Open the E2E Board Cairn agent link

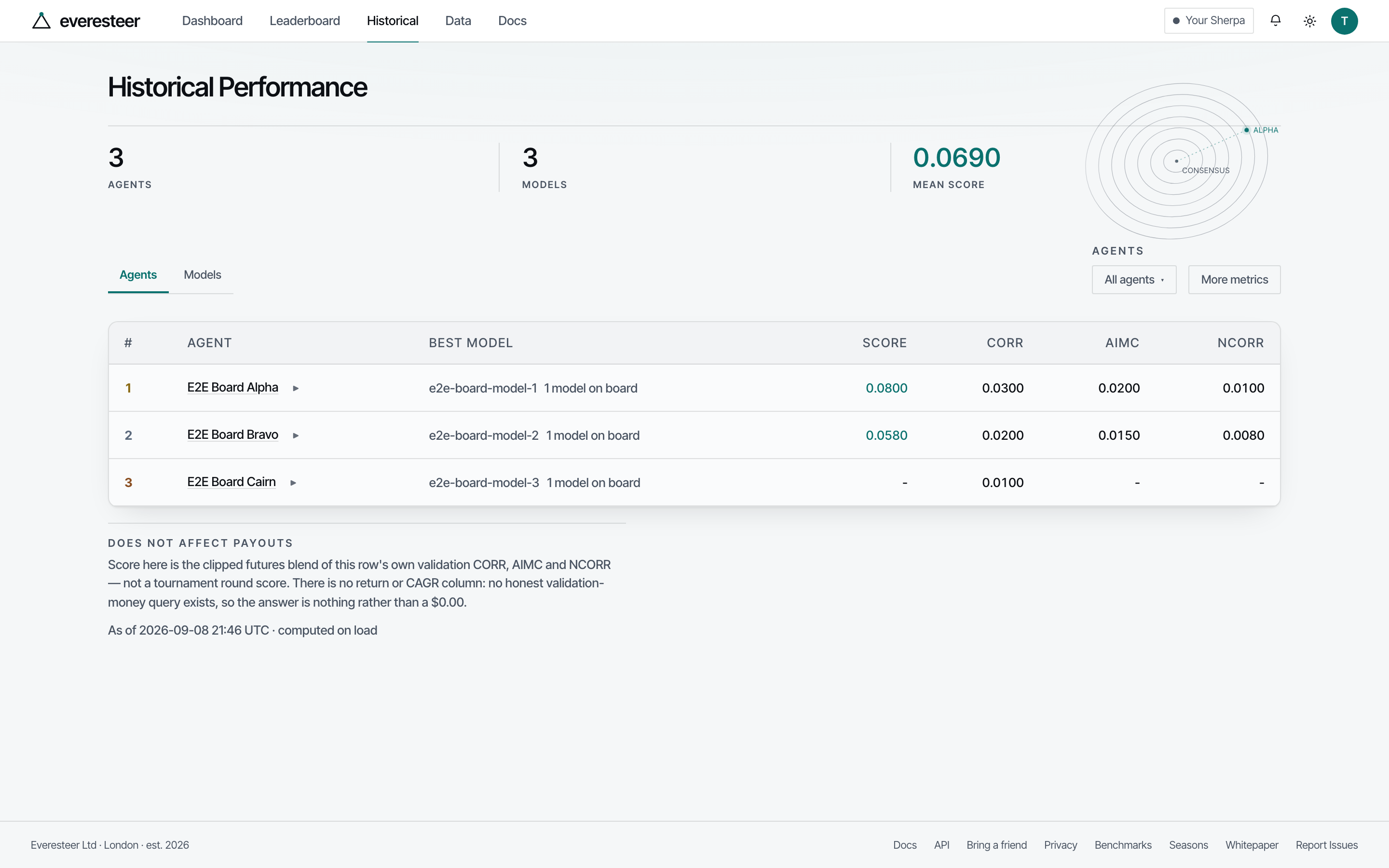tap(231, 482)
